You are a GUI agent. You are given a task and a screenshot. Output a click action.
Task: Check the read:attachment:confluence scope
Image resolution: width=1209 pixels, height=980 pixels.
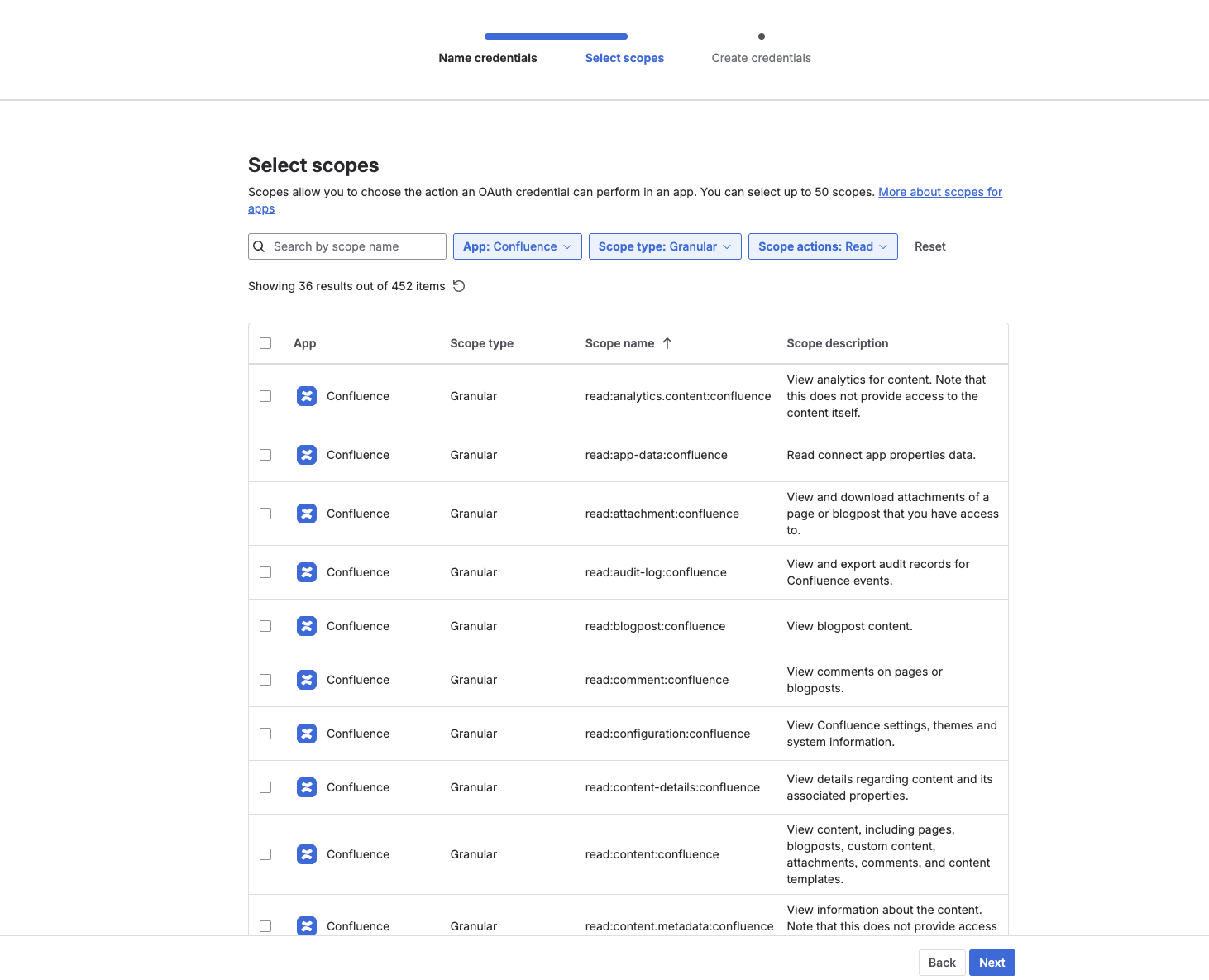click(x=265, y=514)
